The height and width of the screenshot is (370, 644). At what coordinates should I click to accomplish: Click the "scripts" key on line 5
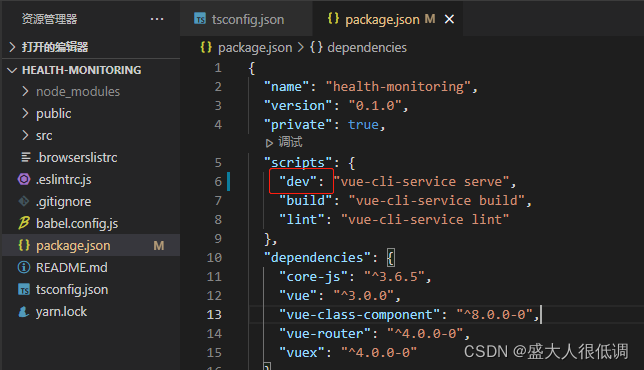298,163
